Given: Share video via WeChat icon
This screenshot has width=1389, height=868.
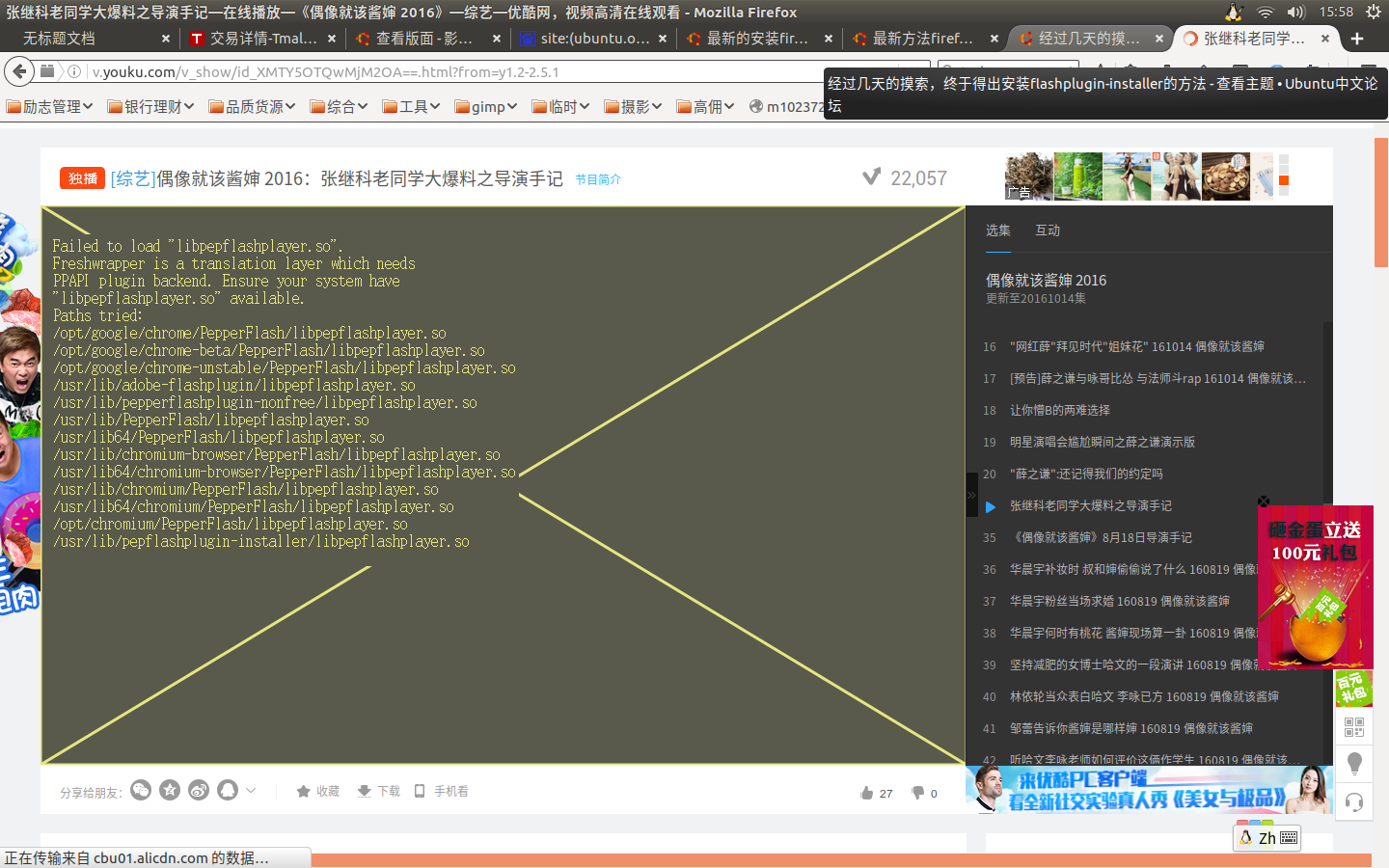Looking at the screenshot, I should coord(141,790).
